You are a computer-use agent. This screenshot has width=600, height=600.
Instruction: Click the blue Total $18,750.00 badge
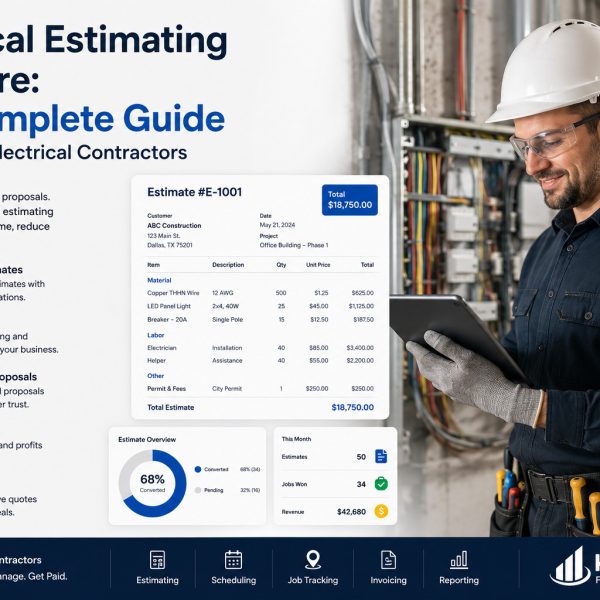coord(350,200)
